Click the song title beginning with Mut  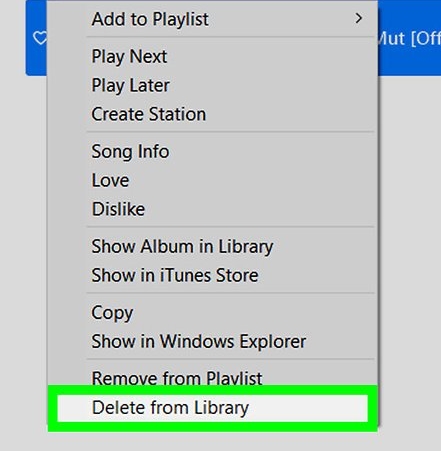409,38
